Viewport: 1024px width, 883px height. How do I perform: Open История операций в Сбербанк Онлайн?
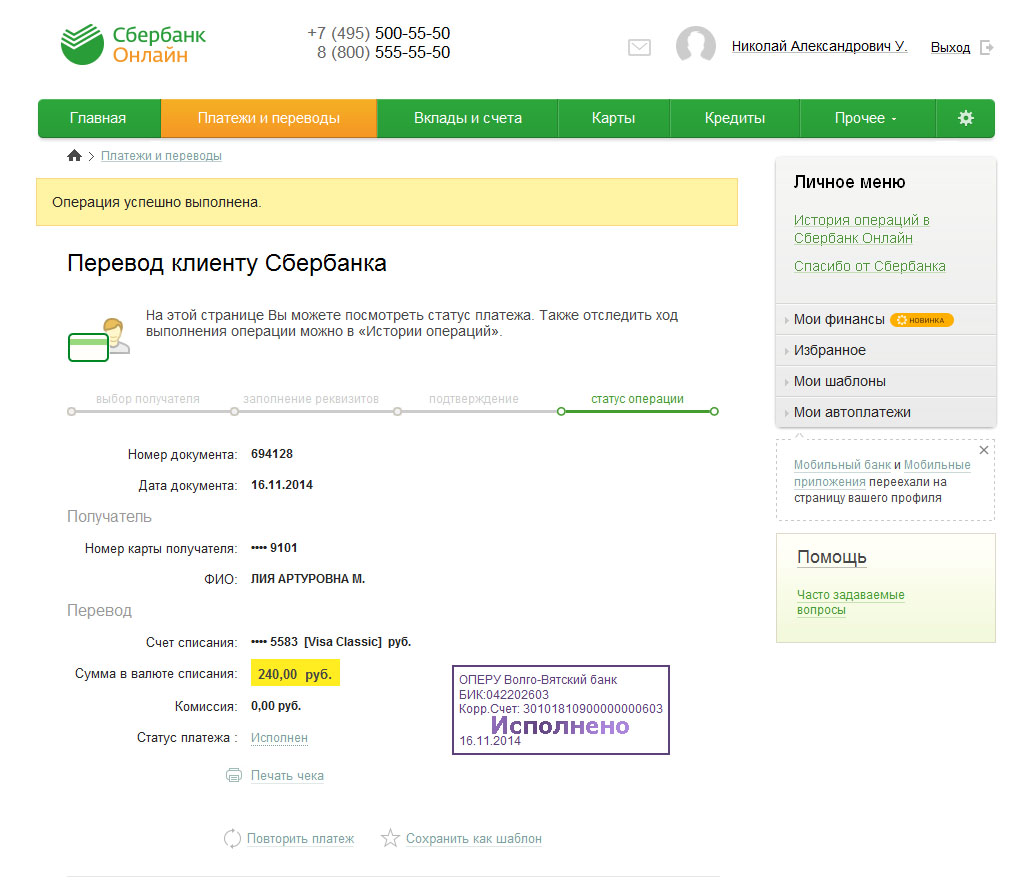point(861,229)
